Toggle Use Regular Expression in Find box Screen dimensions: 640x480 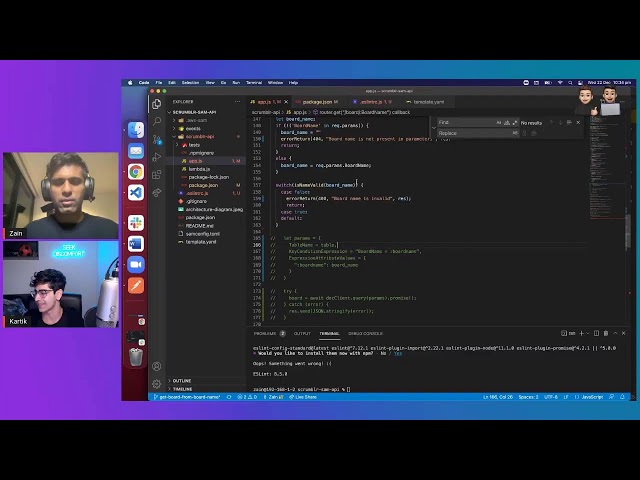coord(514,122)
